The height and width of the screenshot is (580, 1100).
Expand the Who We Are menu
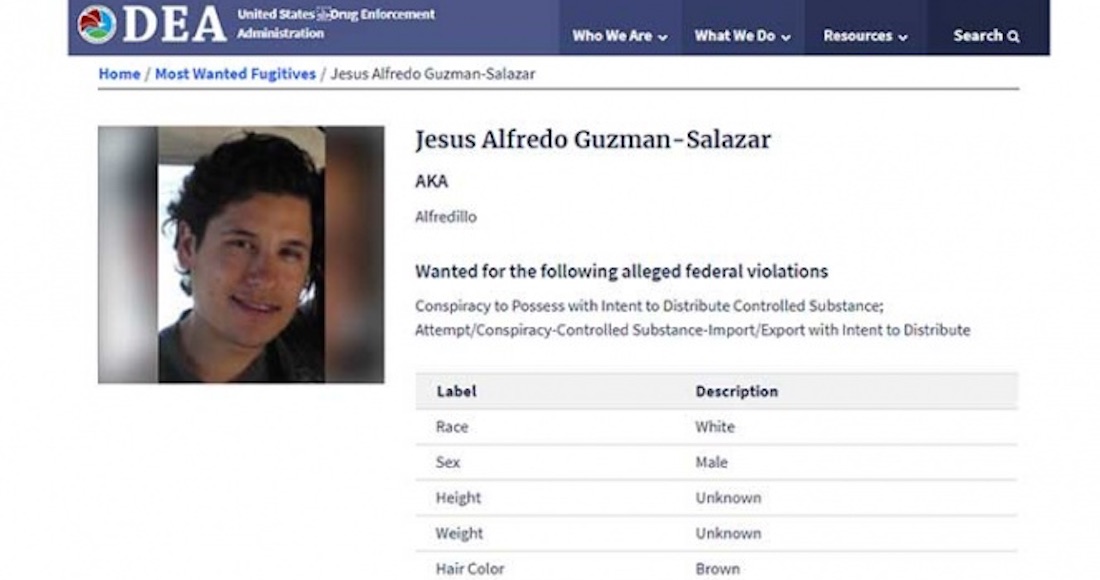tap(619, 36)
